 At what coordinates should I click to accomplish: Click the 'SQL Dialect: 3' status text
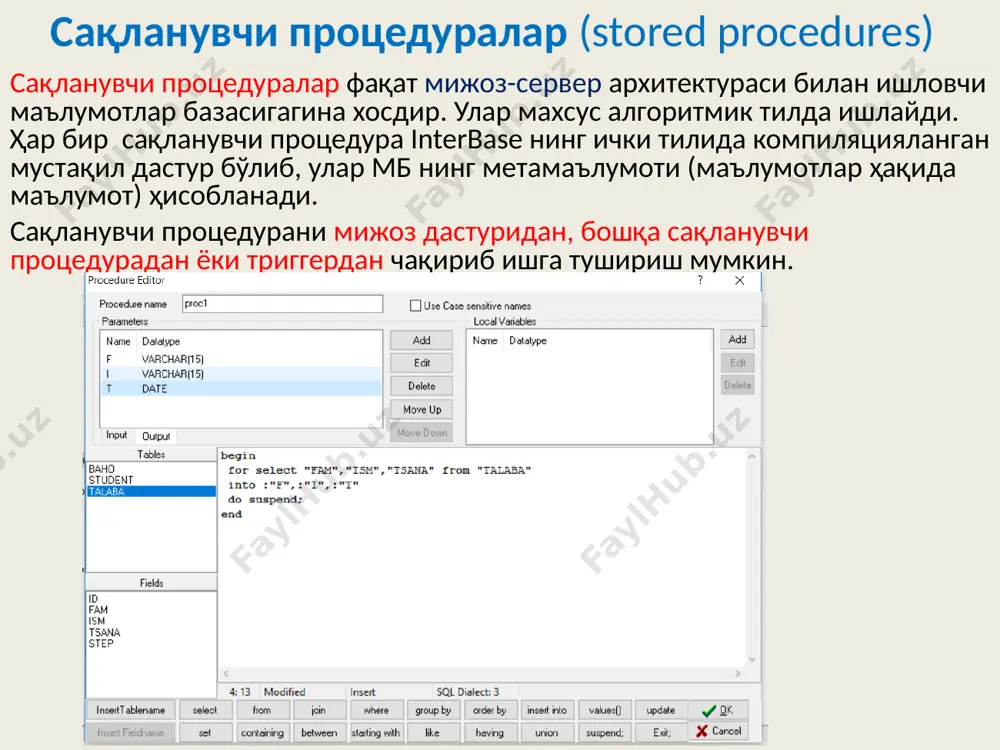467,692
